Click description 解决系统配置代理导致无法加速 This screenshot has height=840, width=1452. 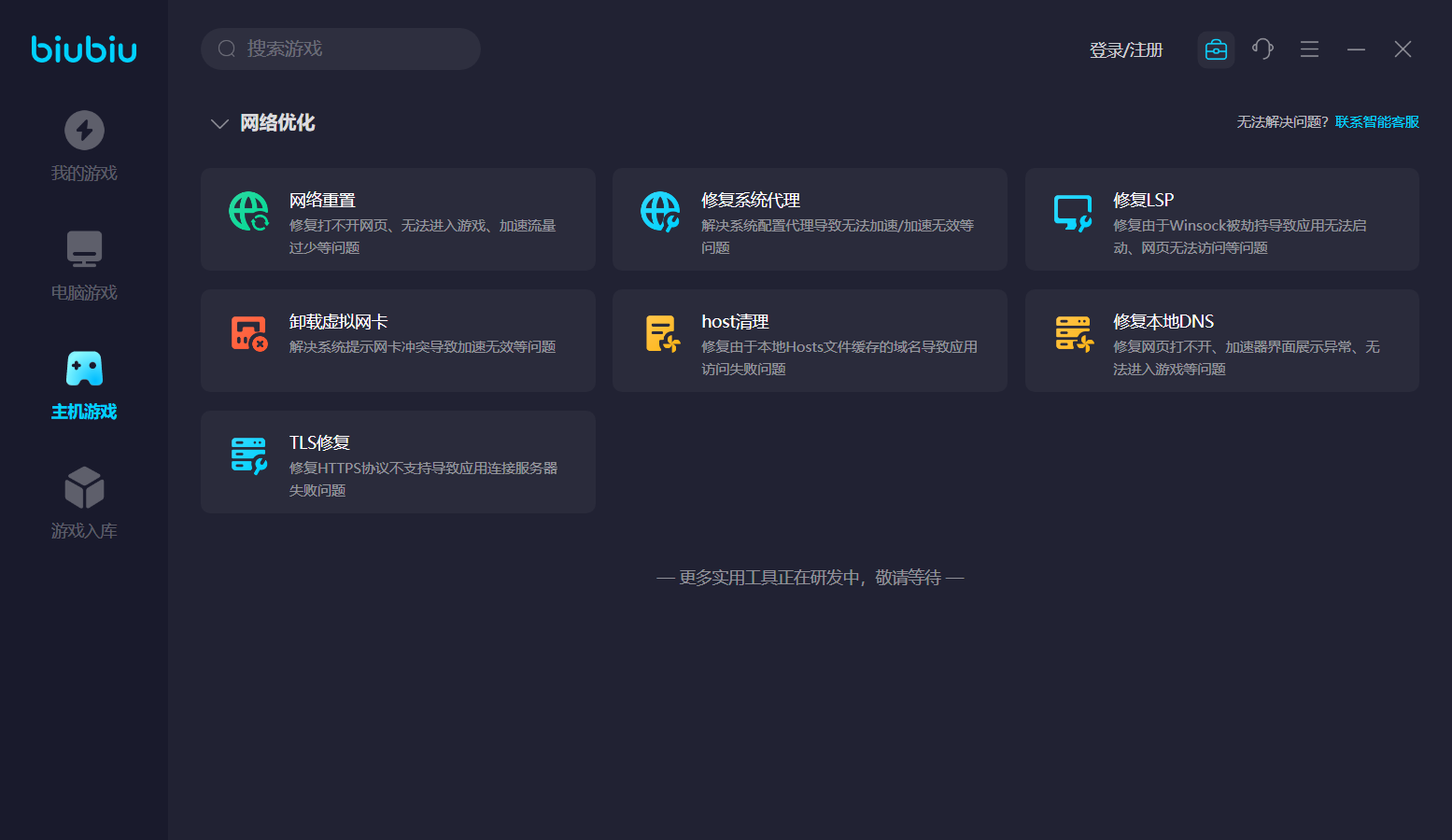click(838, 237)
